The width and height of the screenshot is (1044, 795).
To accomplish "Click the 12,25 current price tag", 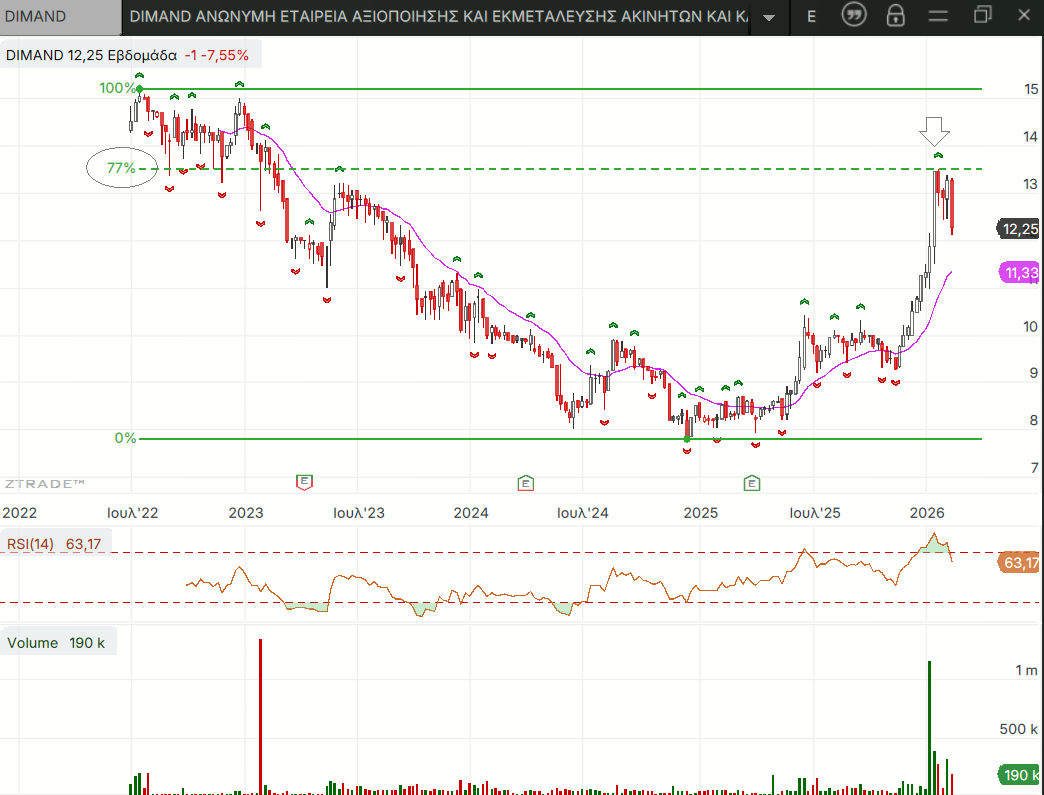I will [1020, 229].
